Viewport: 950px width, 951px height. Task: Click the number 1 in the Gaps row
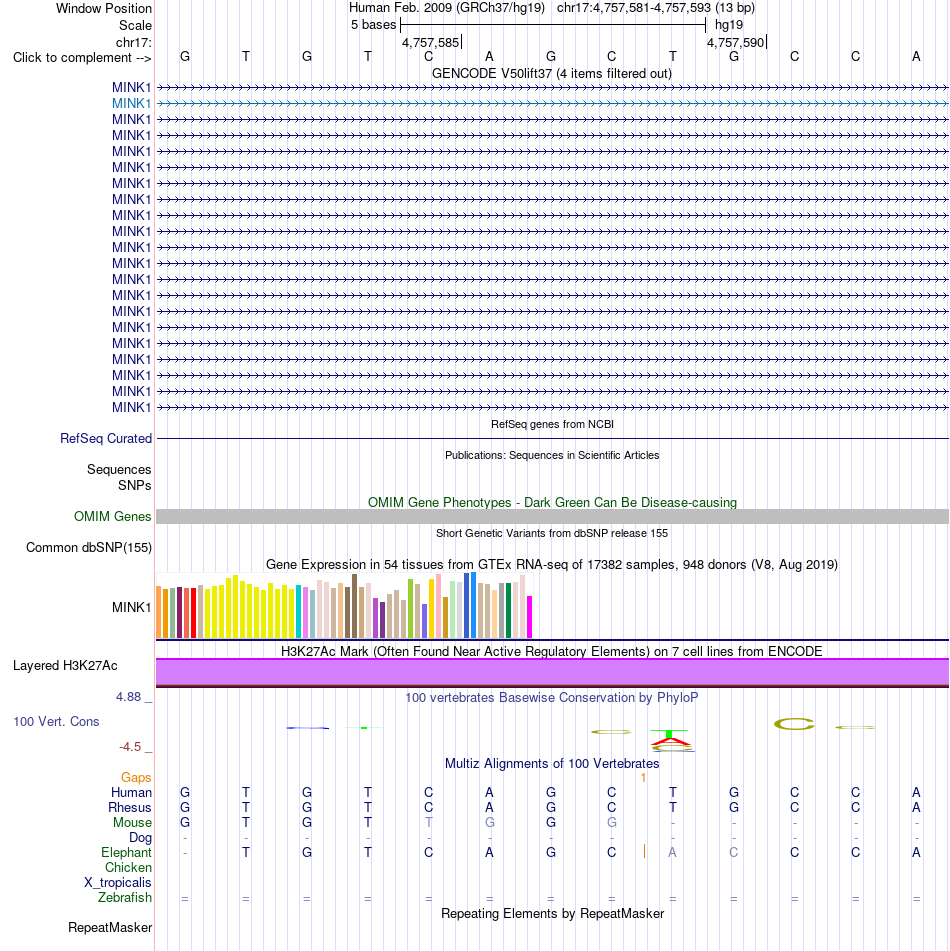[x=643, y=778]
